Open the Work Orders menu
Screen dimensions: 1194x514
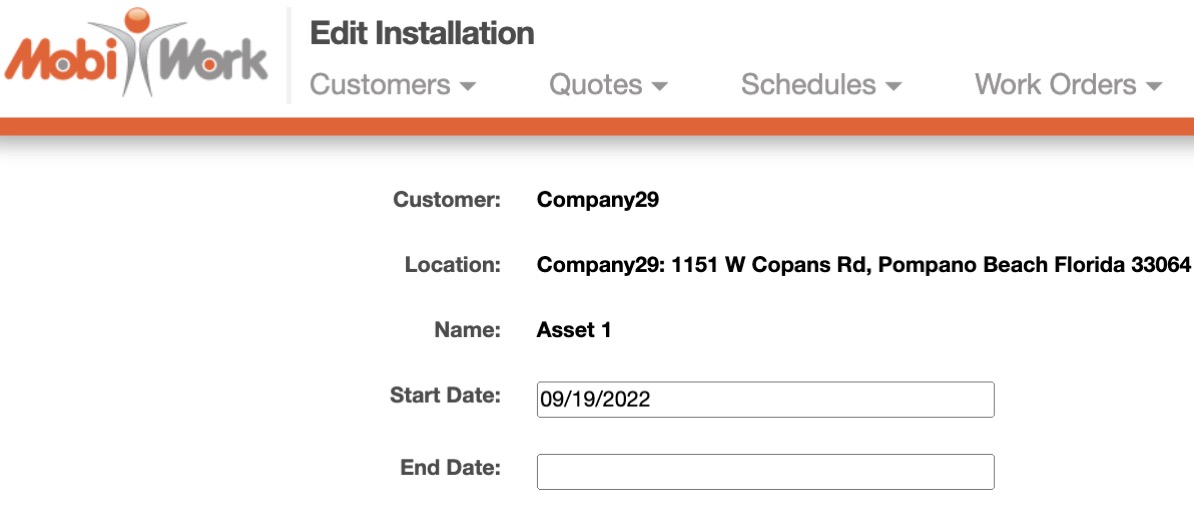click(x=1055, y=85)
